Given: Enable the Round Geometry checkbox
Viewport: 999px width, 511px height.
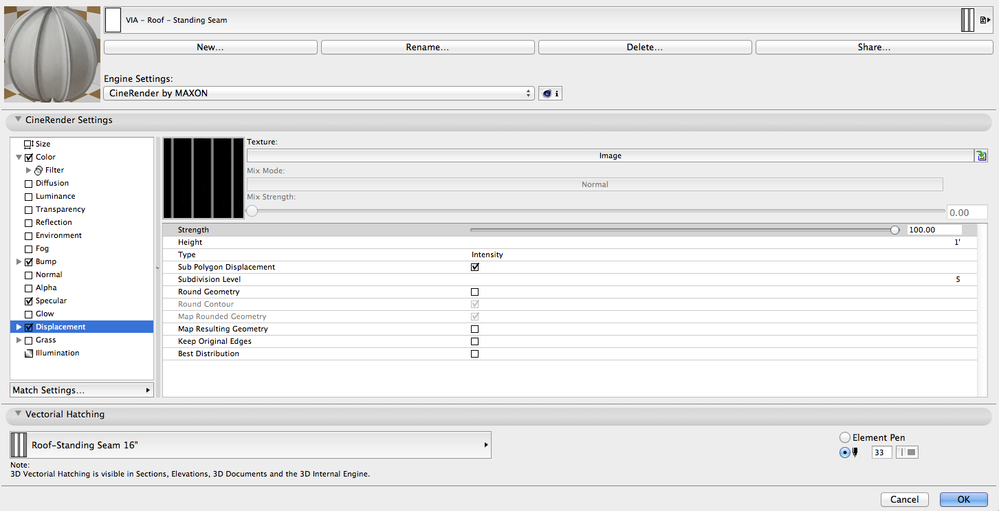Looking at the screenshot, I should pos(475,292).
